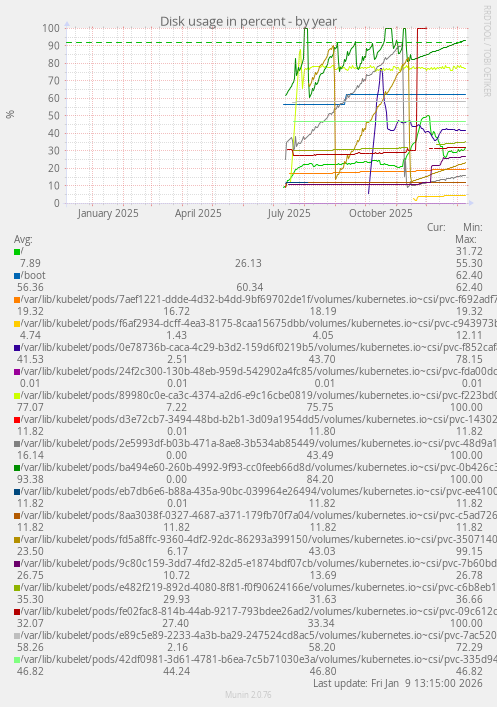Click the 'Cur:' column header
Screen dimensions: 497x707
pos(436,227)
